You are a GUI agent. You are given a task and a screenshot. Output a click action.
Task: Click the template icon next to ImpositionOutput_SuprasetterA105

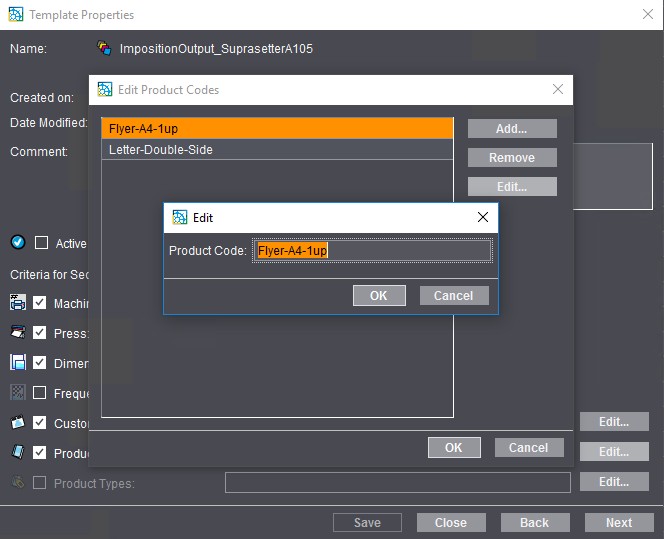point(104,48)
